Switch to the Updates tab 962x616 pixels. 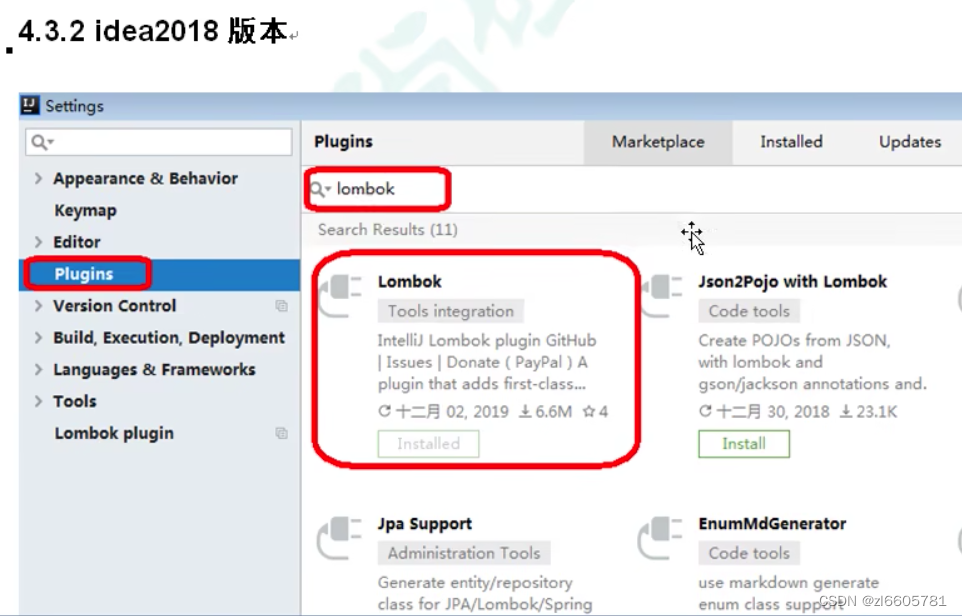(x=909, y=142)
